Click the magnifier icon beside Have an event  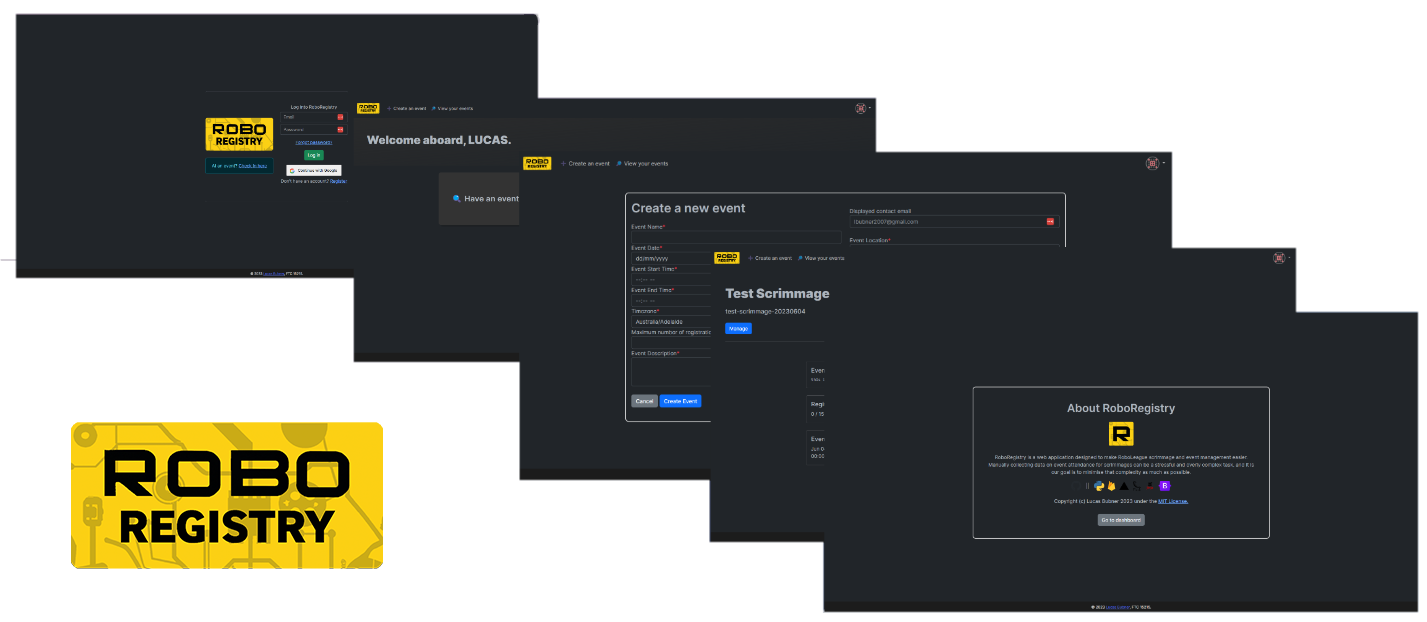point(457,198)
